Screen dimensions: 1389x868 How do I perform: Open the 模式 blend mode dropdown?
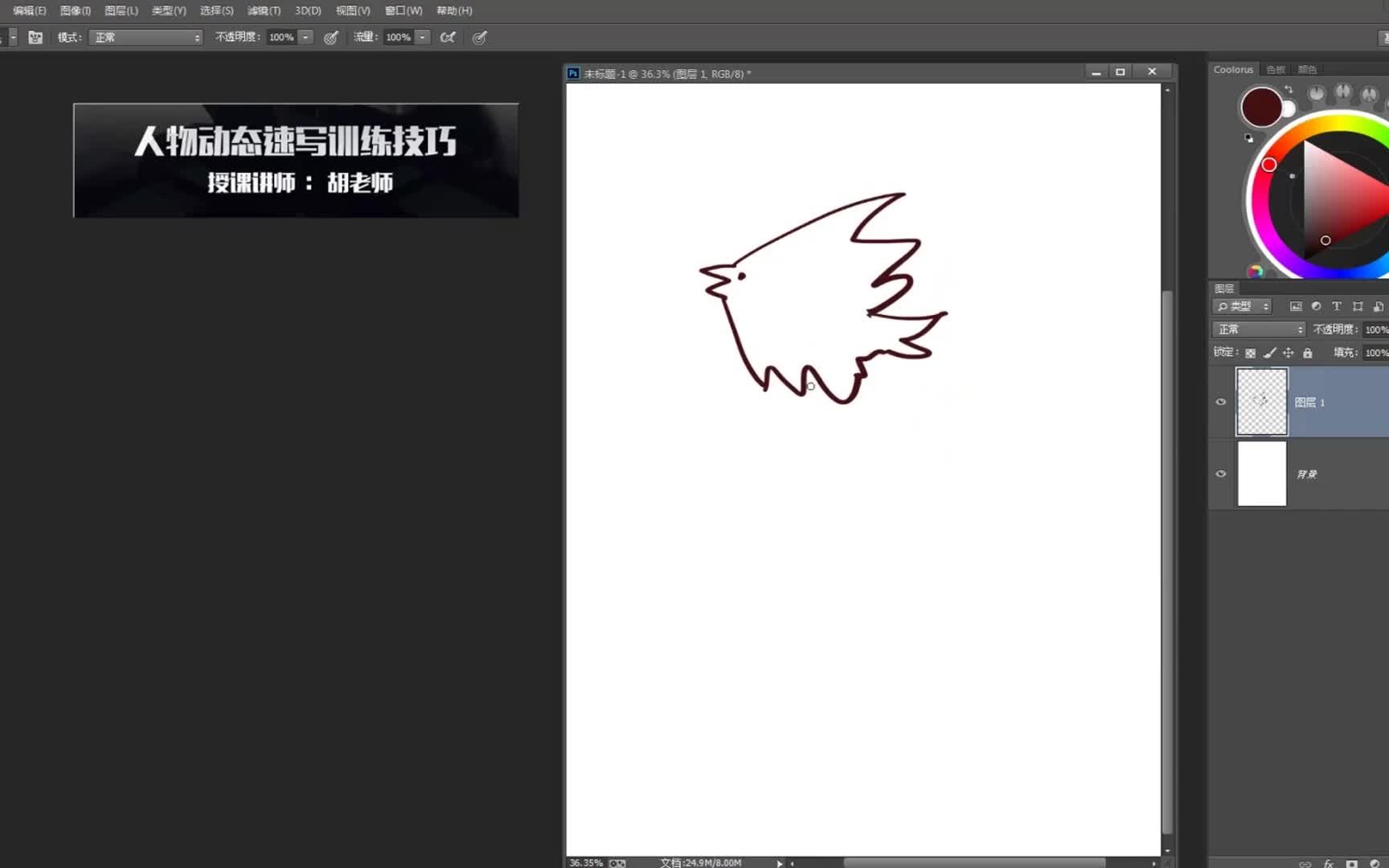point(145,37)
